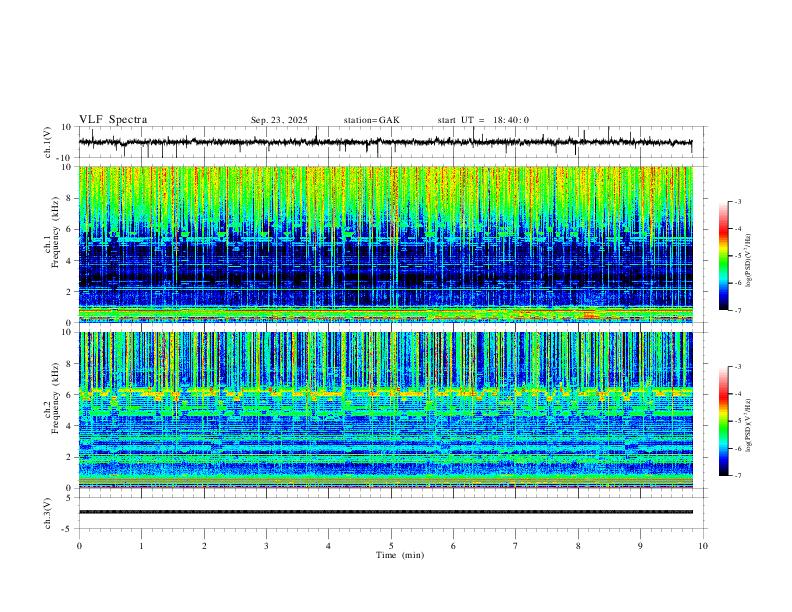Click time axis tick label "0"

point(79,546)
